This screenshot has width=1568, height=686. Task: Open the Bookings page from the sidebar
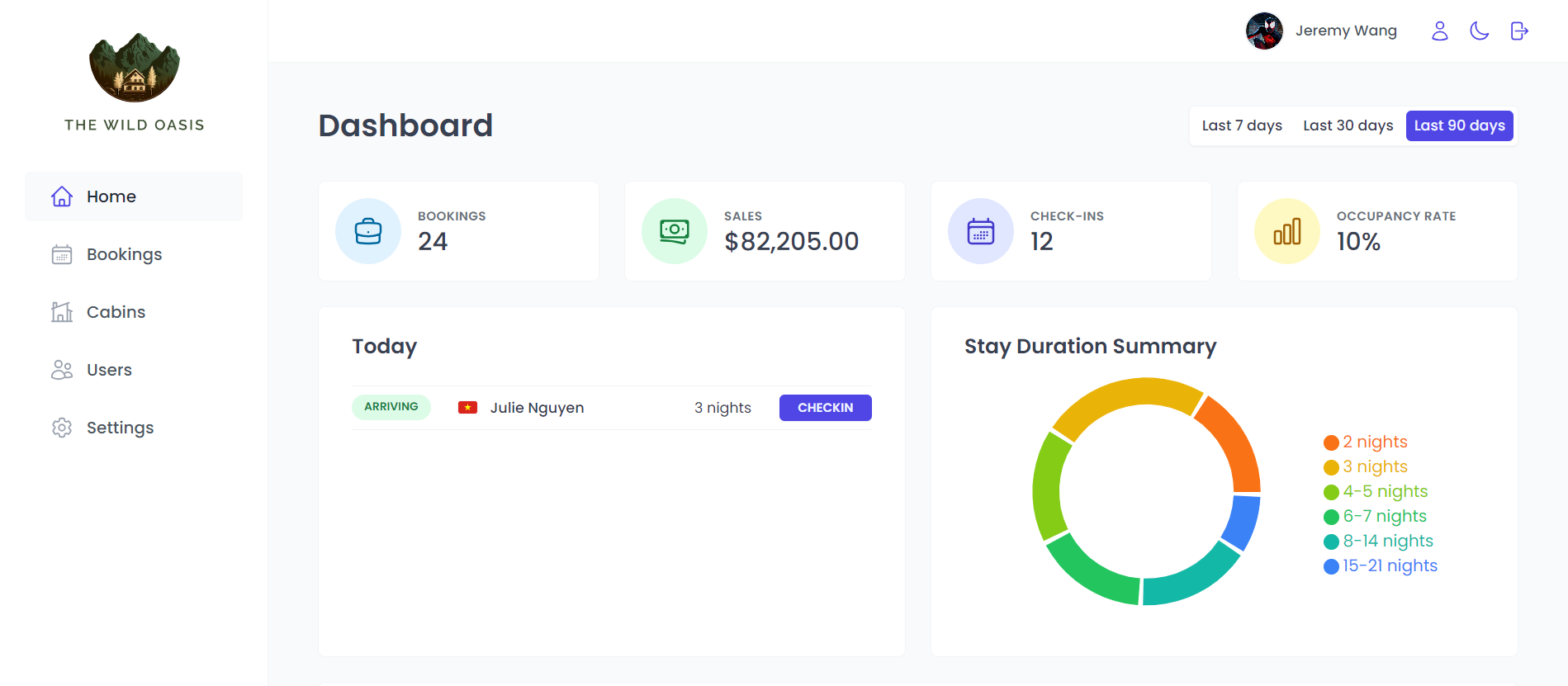[124, 254]
